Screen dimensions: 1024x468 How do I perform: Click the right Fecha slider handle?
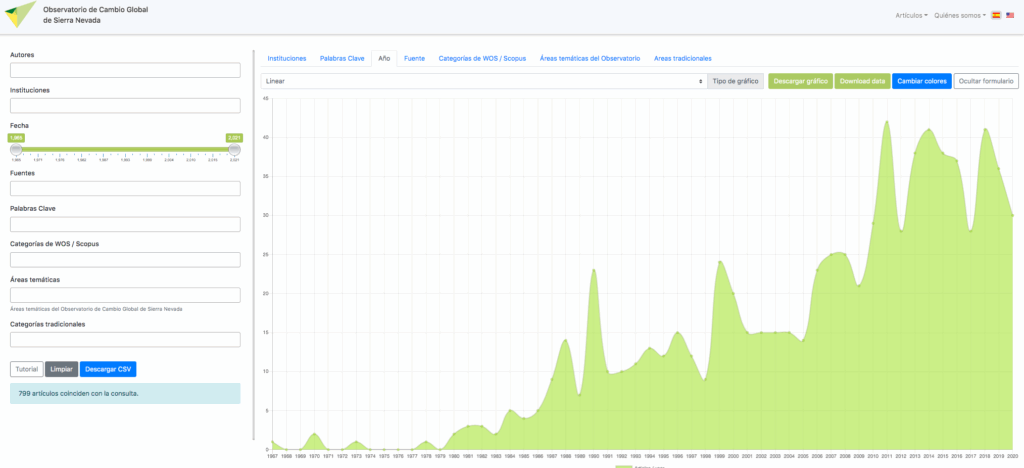tap(235, 149)
